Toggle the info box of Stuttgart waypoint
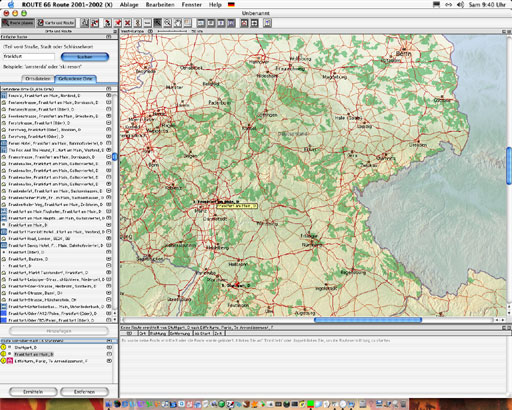The width and height of the screenshot is (512, 410). click(109, 347)
